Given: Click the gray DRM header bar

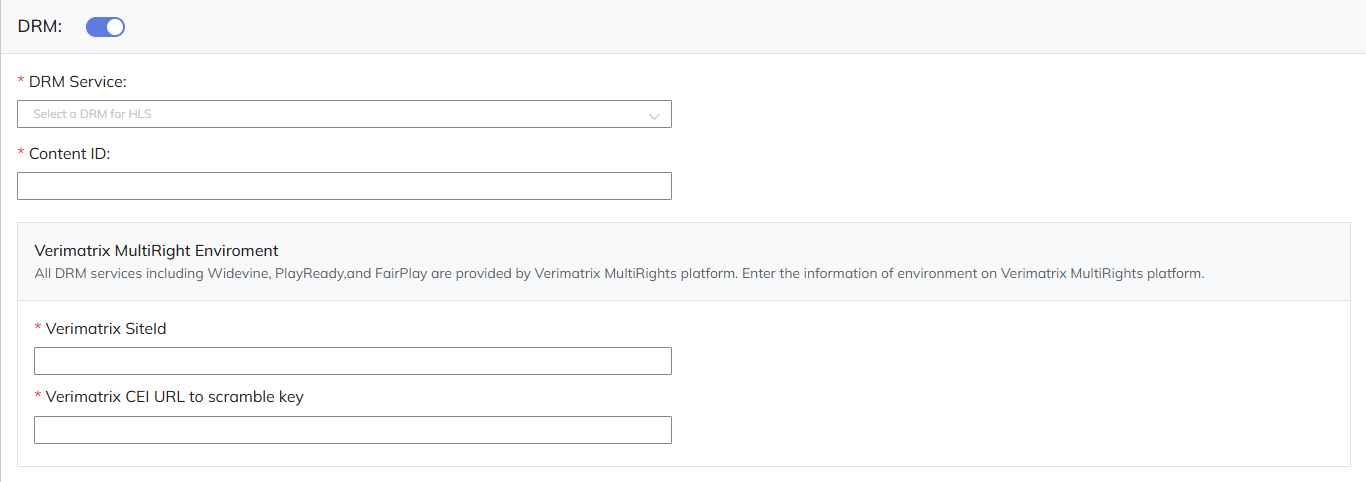Looking at the screenshot, I should click(700, 27).
